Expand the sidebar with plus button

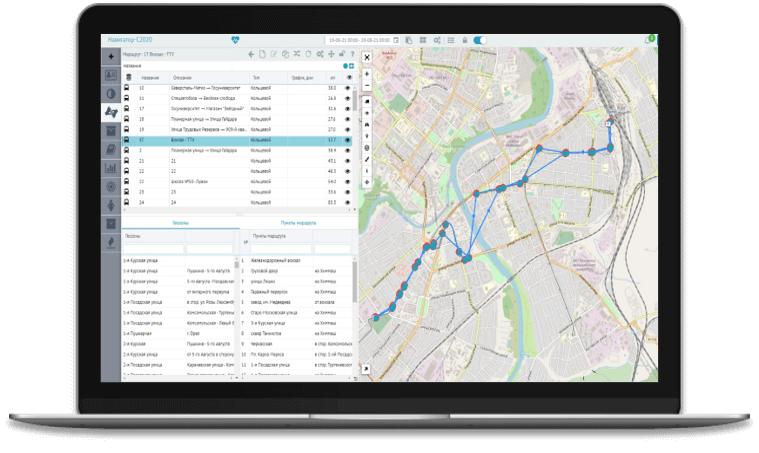click(110, 55)
